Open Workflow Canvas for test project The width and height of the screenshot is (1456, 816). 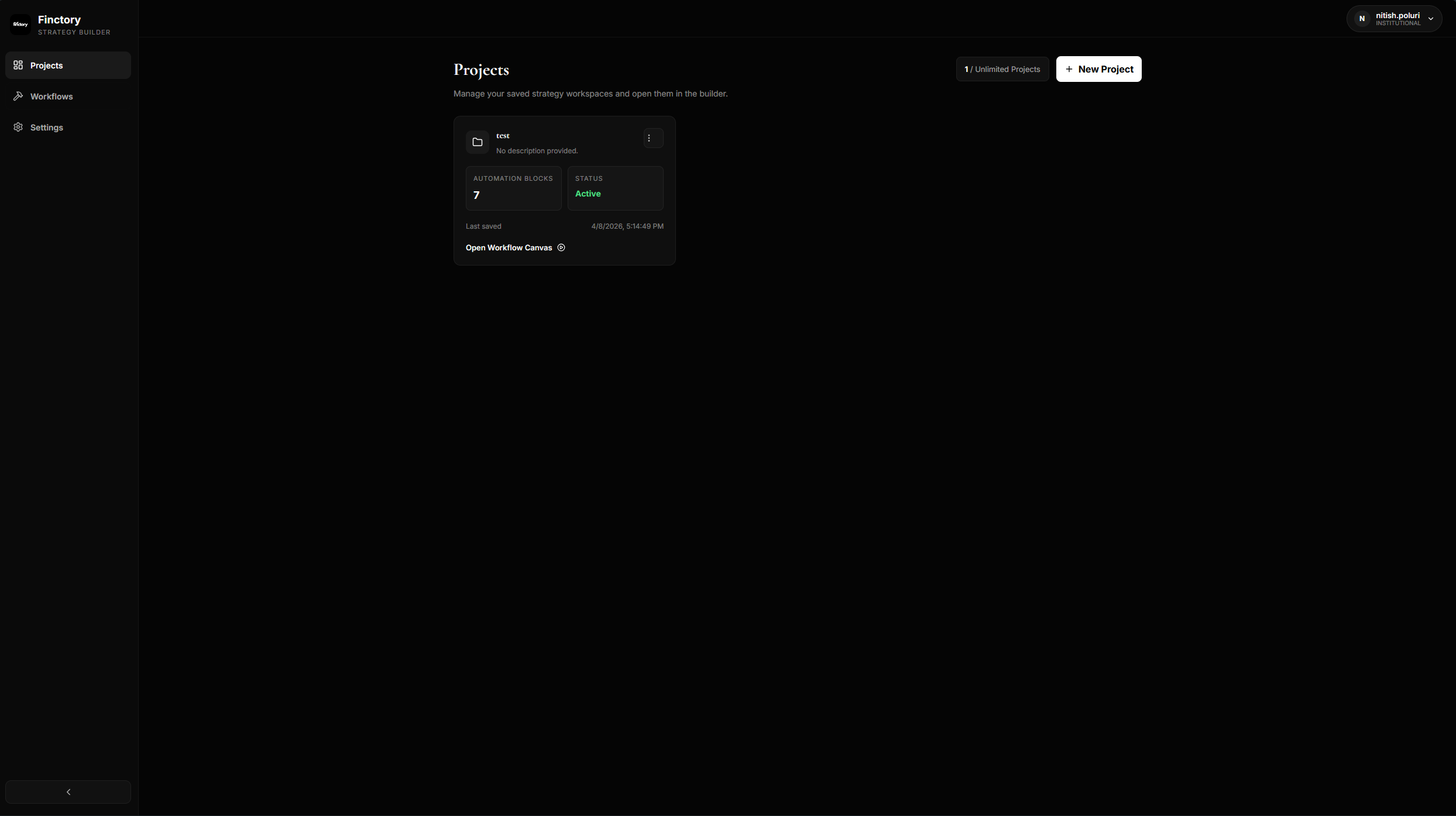(509, 248)
